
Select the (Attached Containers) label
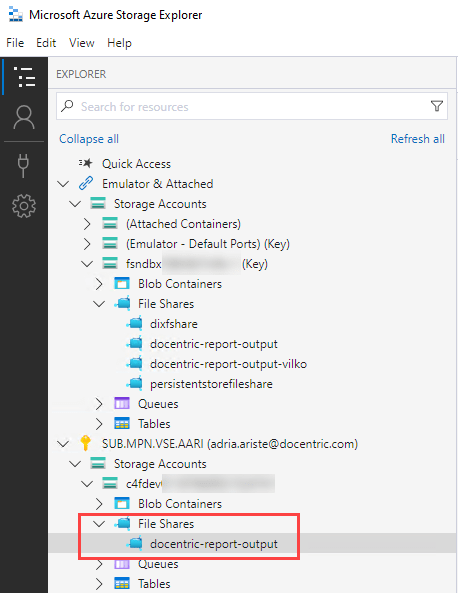pos(183,224)
